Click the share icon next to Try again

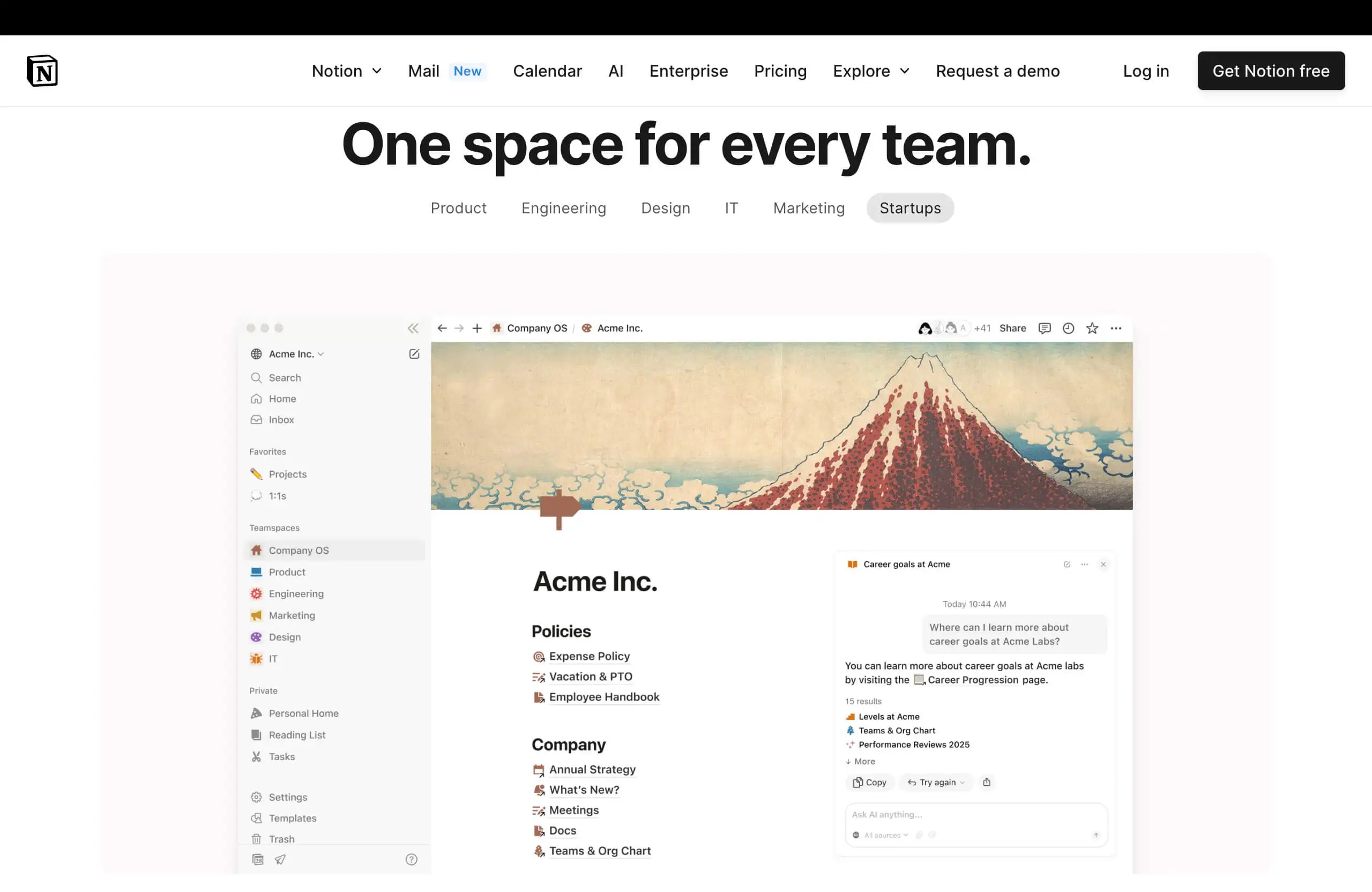986,782
